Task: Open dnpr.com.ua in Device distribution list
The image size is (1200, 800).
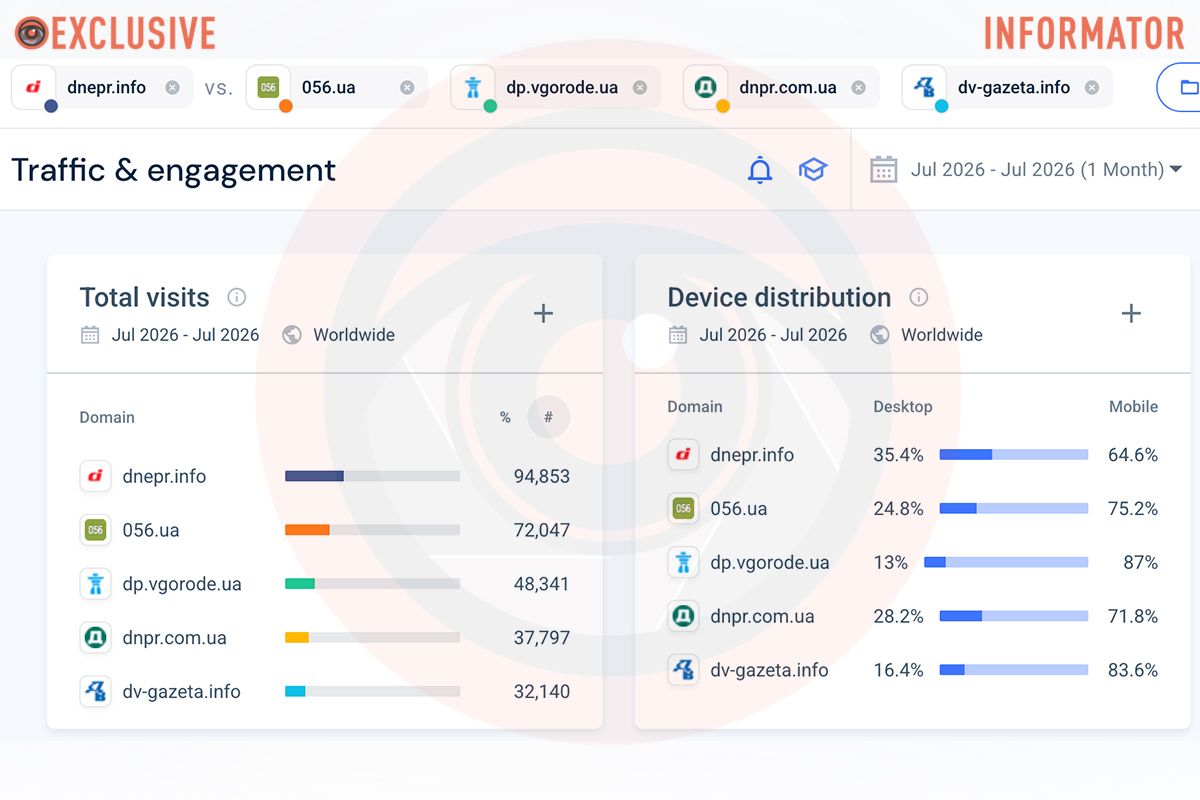Action: tap(763, 617)
